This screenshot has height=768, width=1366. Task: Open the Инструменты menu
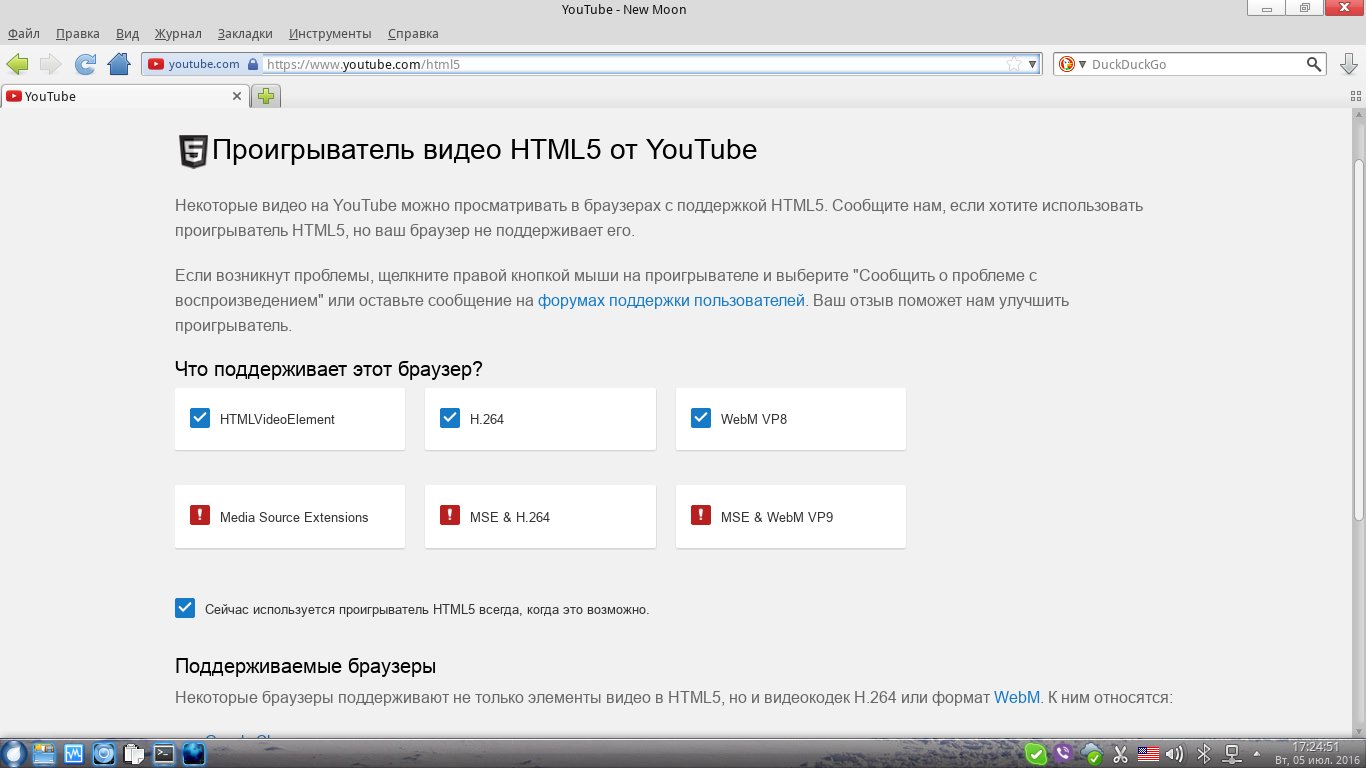(330, 33)
